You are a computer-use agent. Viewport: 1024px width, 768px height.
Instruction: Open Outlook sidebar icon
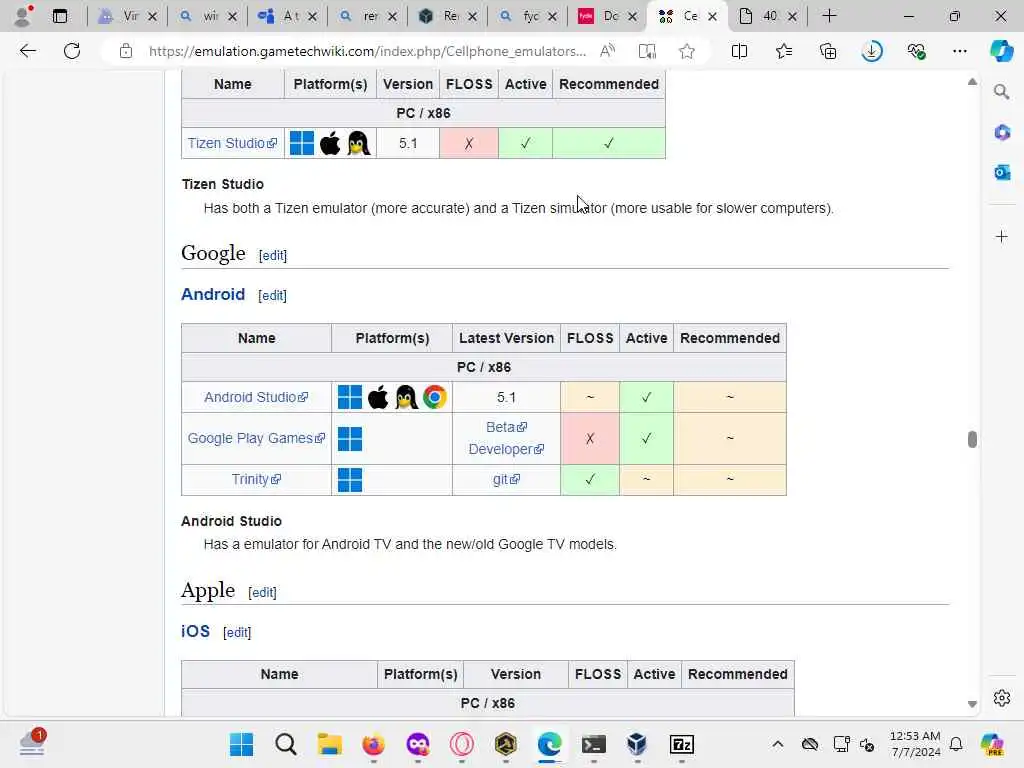[x=1001, y=172]
